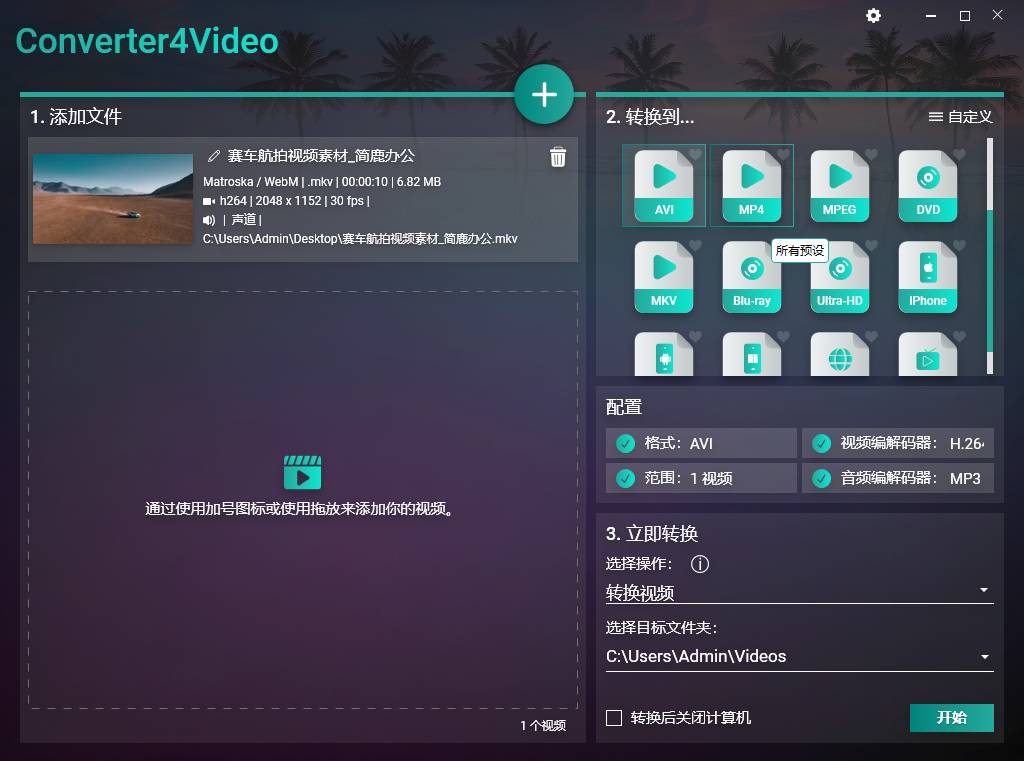
Task: Choose the MPEG format preset
Action: pos(839,185)
